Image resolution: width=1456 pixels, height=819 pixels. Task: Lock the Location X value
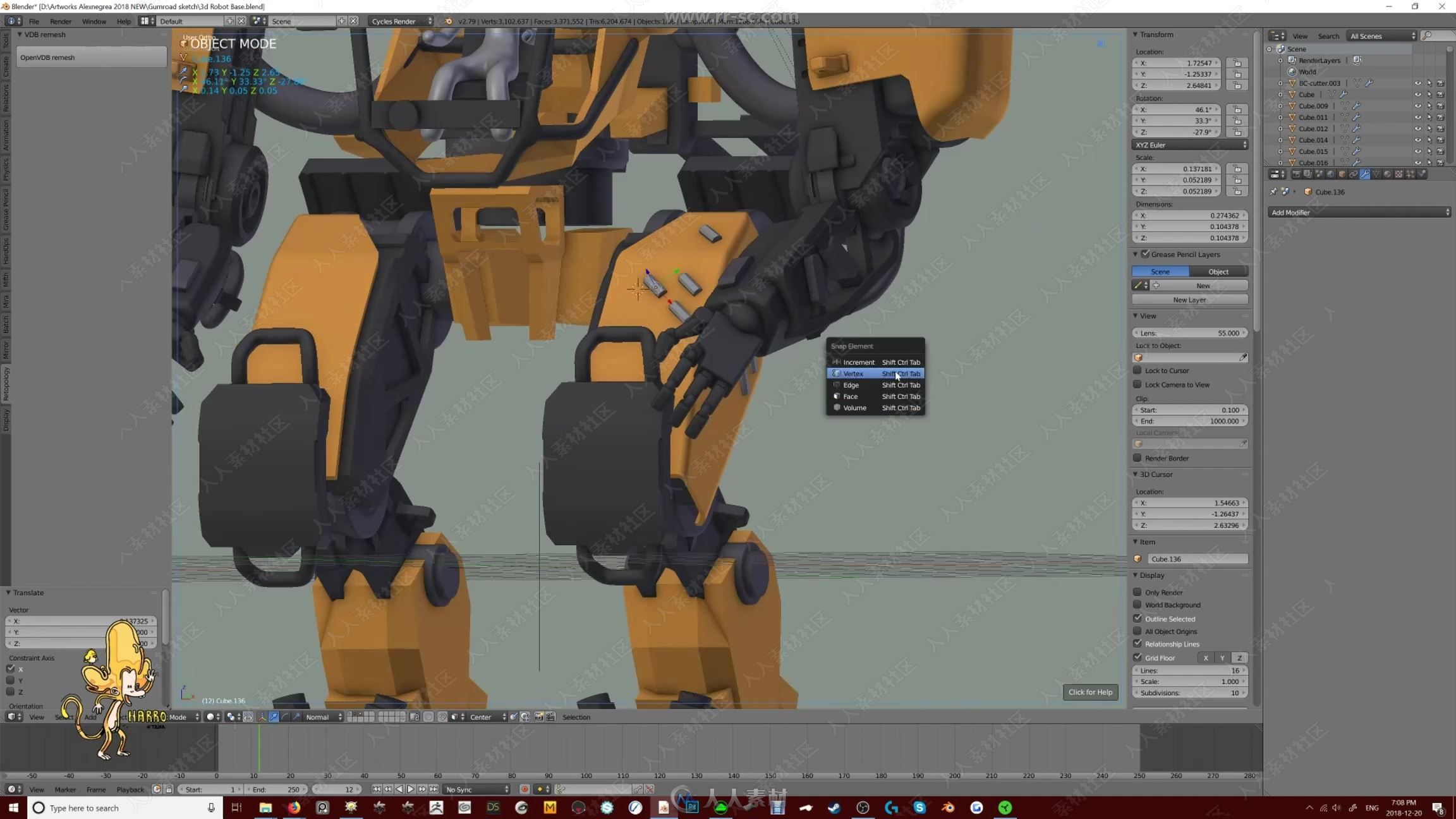(1237, 63)
